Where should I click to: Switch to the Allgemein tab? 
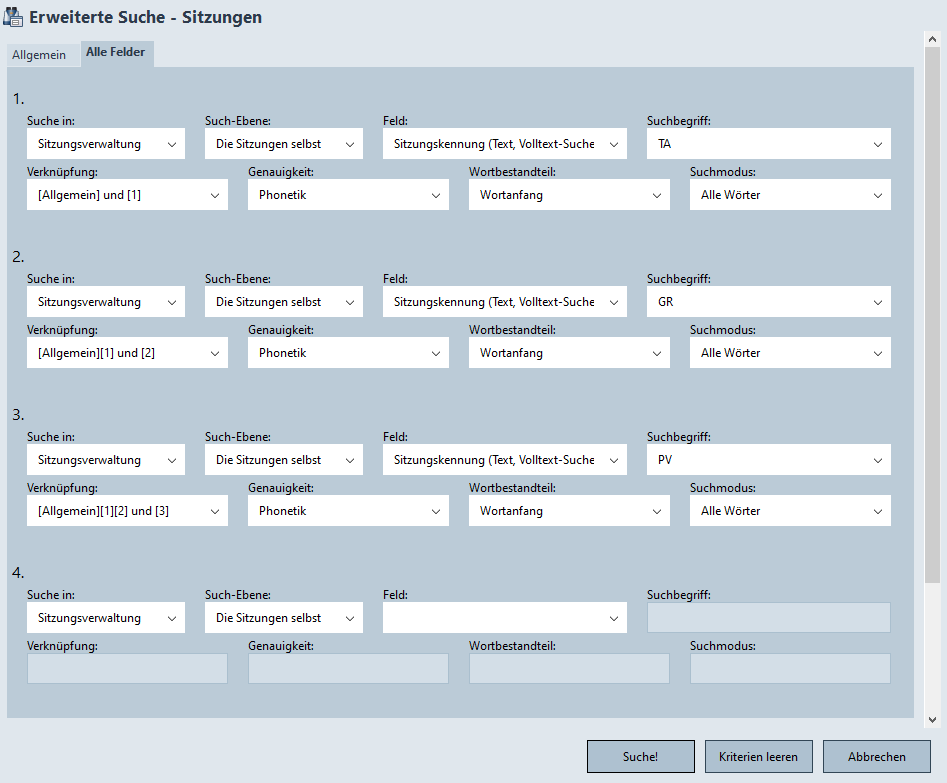[x=39, y=55]
